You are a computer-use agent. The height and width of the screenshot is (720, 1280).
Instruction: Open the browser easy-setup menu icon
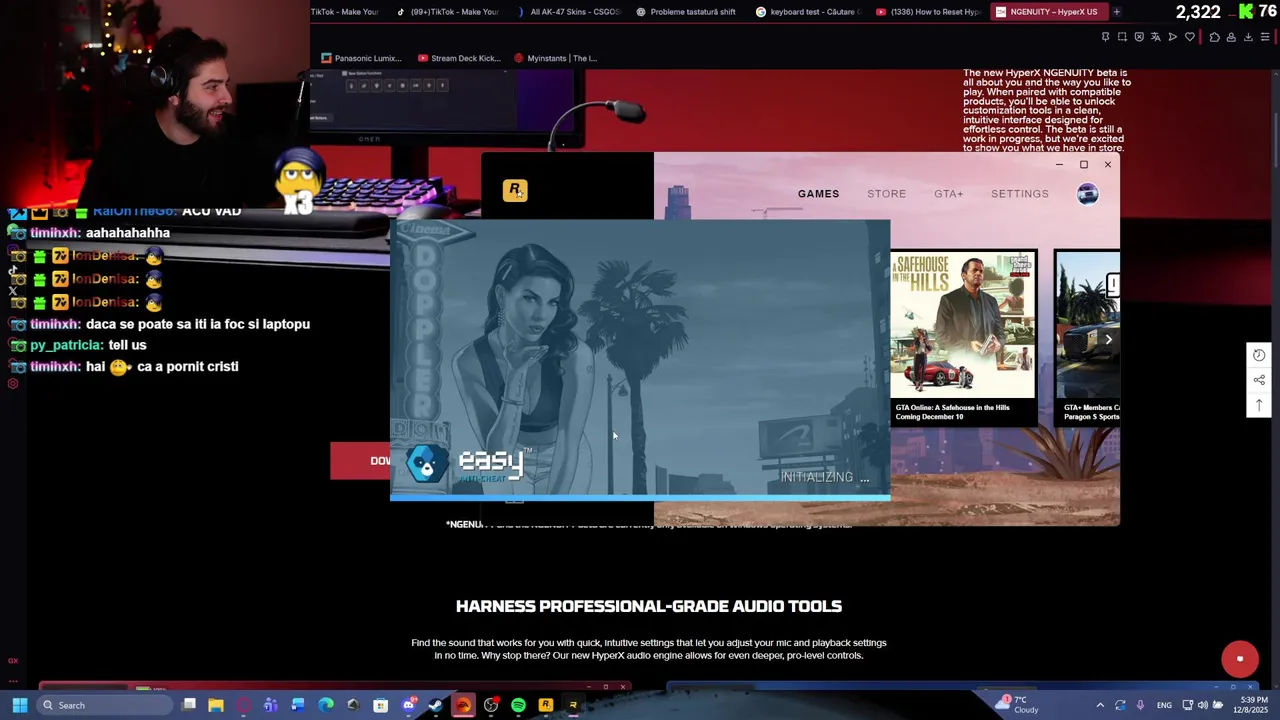pyautogui.click(x=1265, y=37)
